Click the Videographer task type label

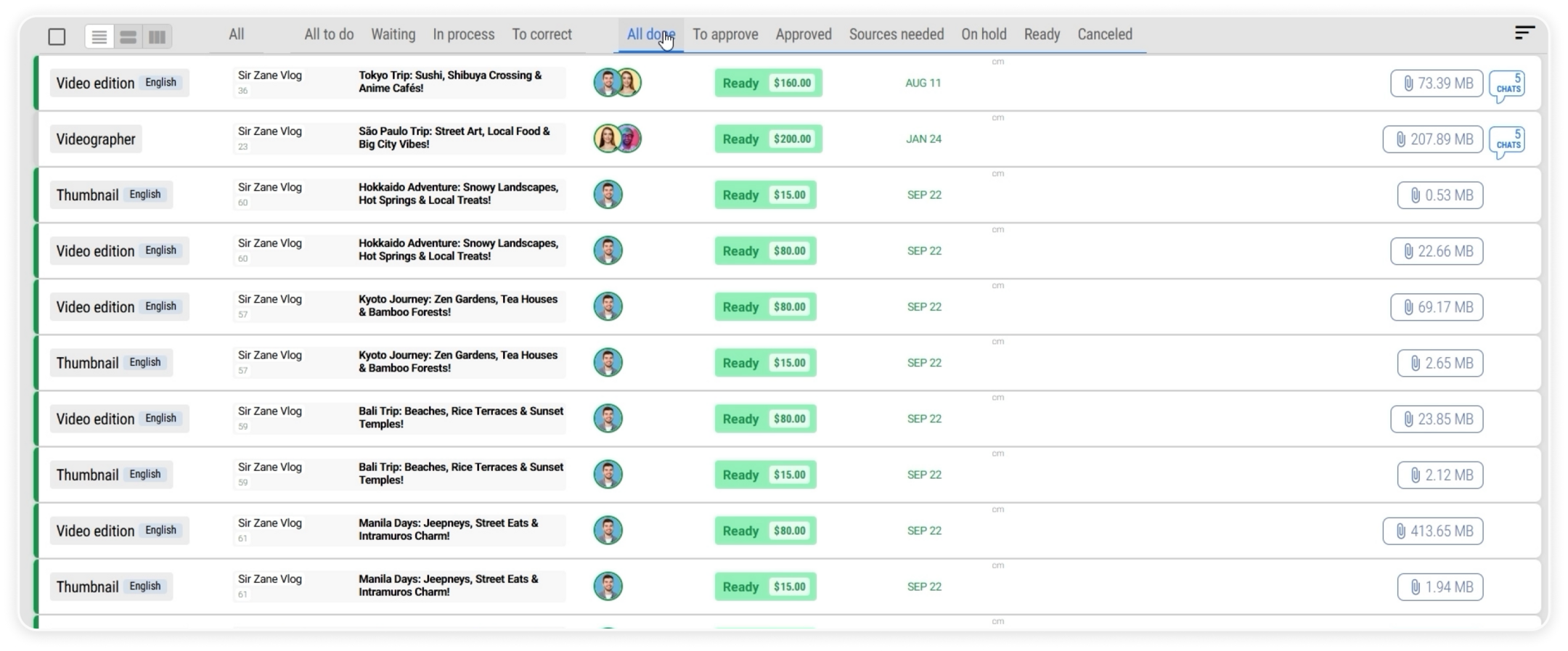tap(96, 139)
